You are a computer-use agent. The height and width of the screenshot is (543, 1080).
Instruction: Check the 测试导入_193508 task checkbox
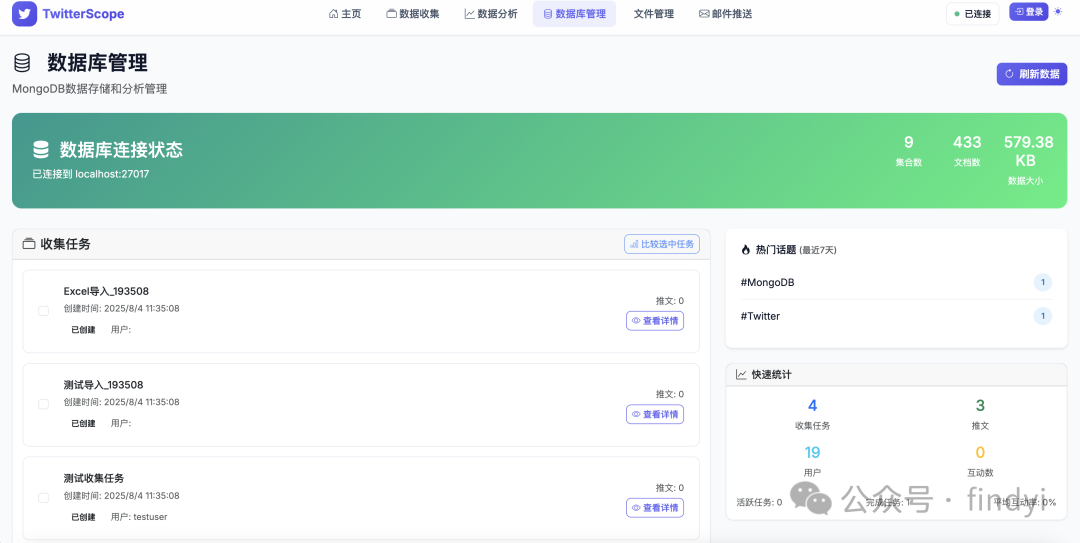[43, 404]
